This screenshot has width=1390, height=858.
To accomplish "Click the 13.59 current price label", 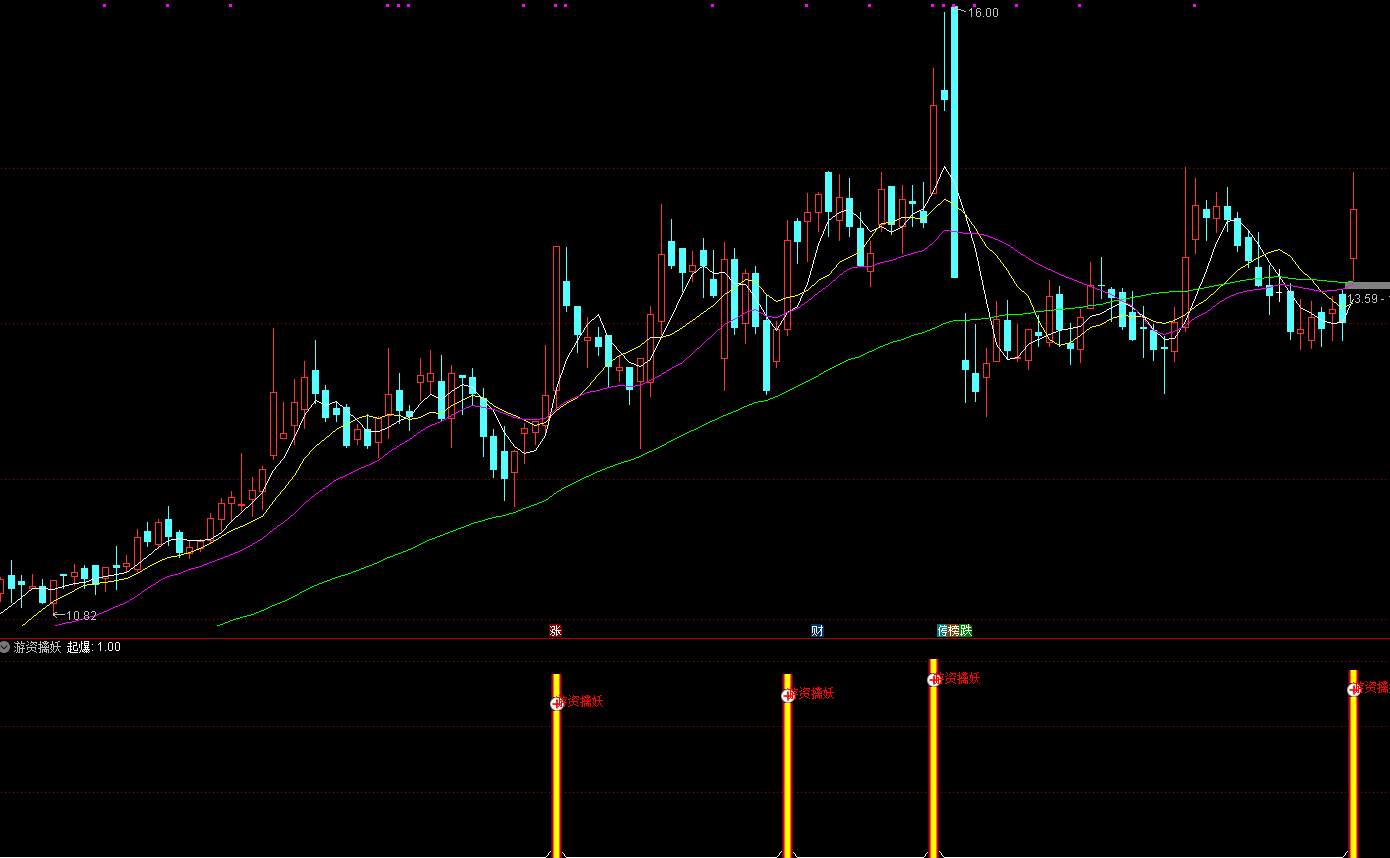I will (1366, 299).
